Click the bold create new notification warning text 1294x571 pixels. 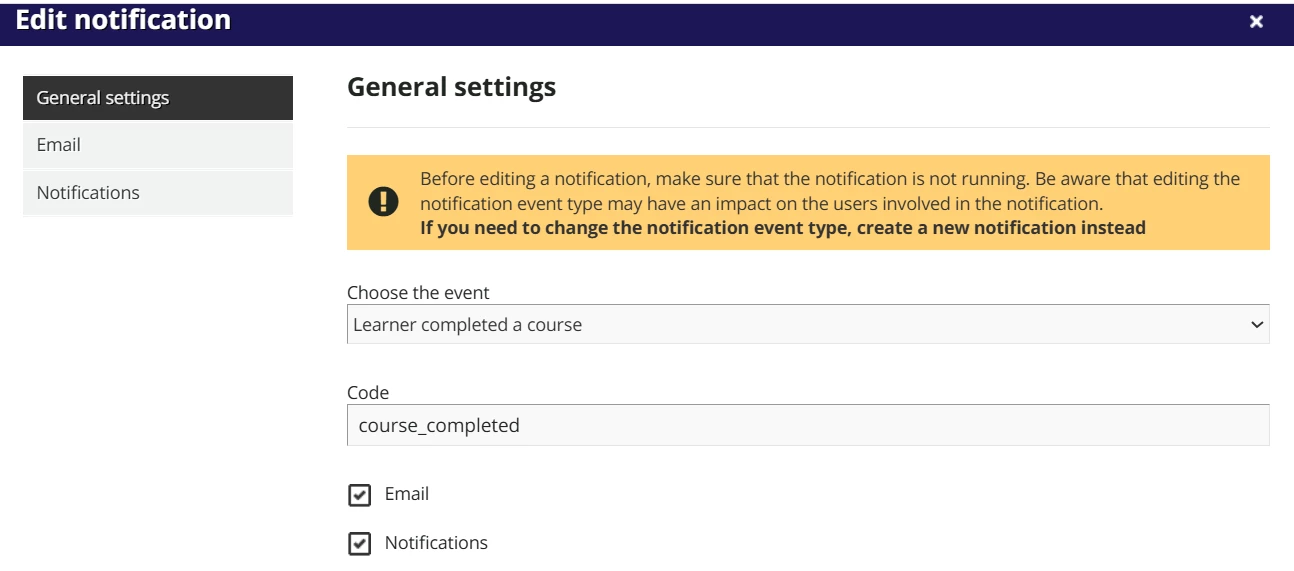782,227
